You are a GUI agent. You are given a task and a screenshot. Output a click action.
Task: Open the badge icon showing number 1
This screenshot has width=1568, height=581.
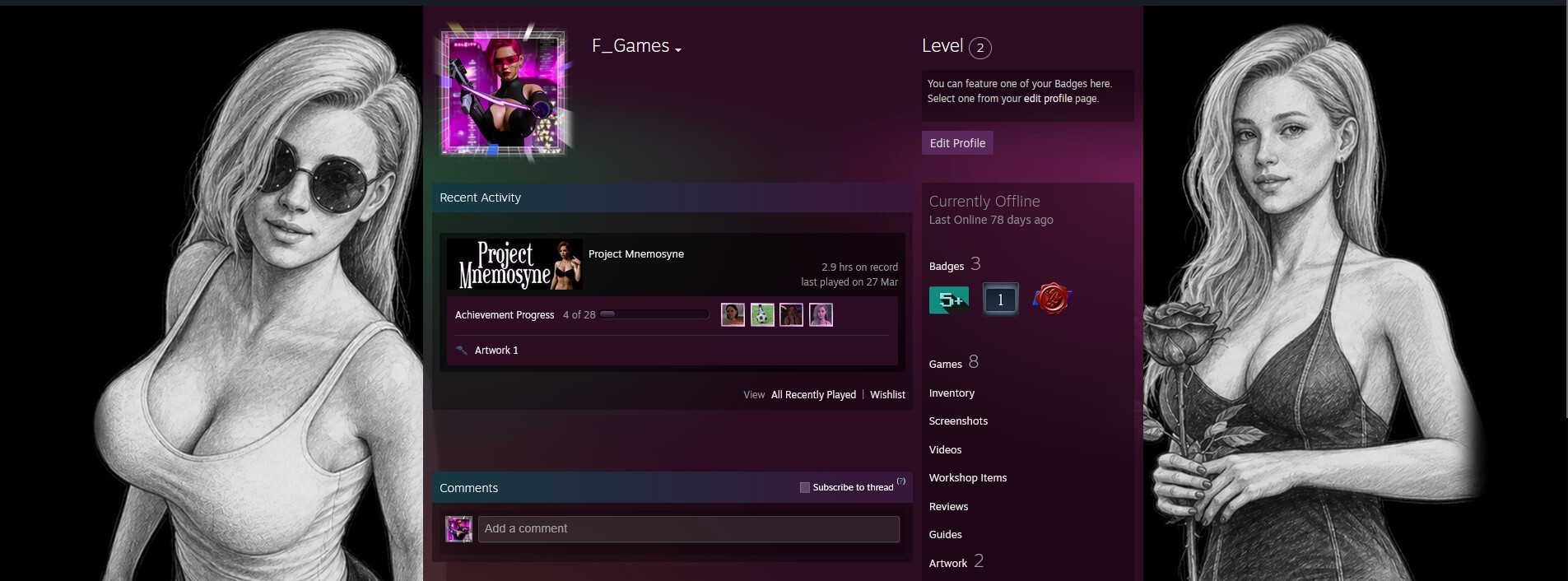[x=1000, y=300]
